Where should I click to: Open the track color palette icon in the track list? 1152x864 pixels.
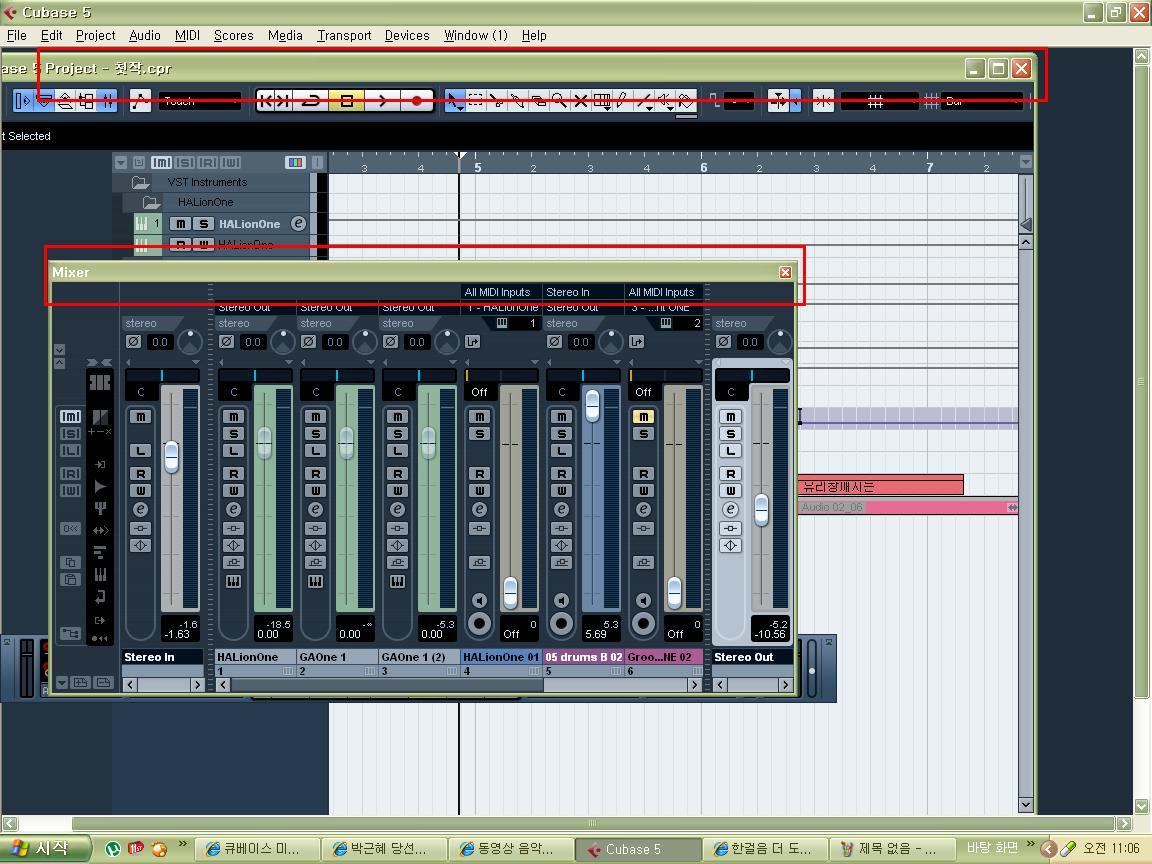click(x=295, y=162)
